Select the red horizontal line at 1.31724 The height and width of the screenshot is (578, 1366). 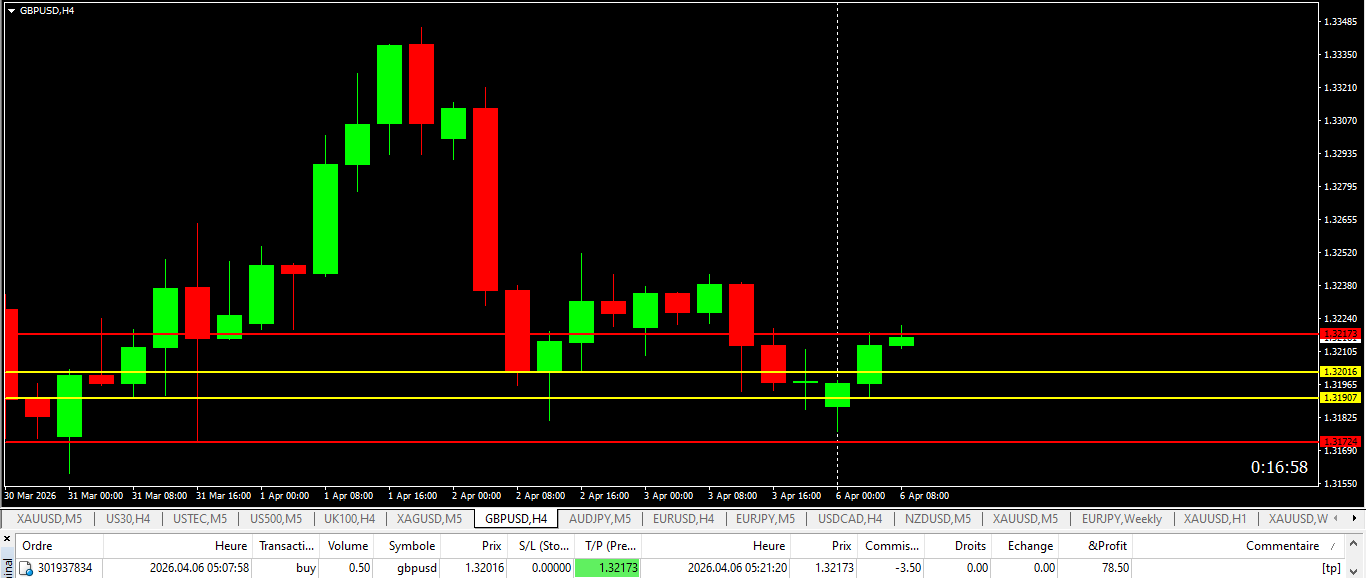660,442
